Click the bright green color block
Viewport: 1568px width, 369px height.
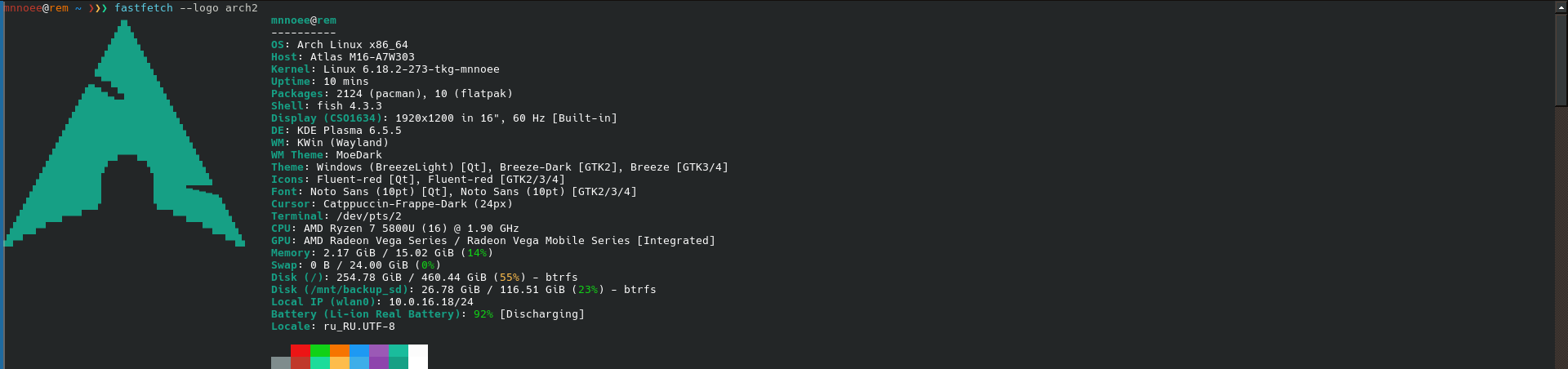pyautogui.click(x=319, y=350)
